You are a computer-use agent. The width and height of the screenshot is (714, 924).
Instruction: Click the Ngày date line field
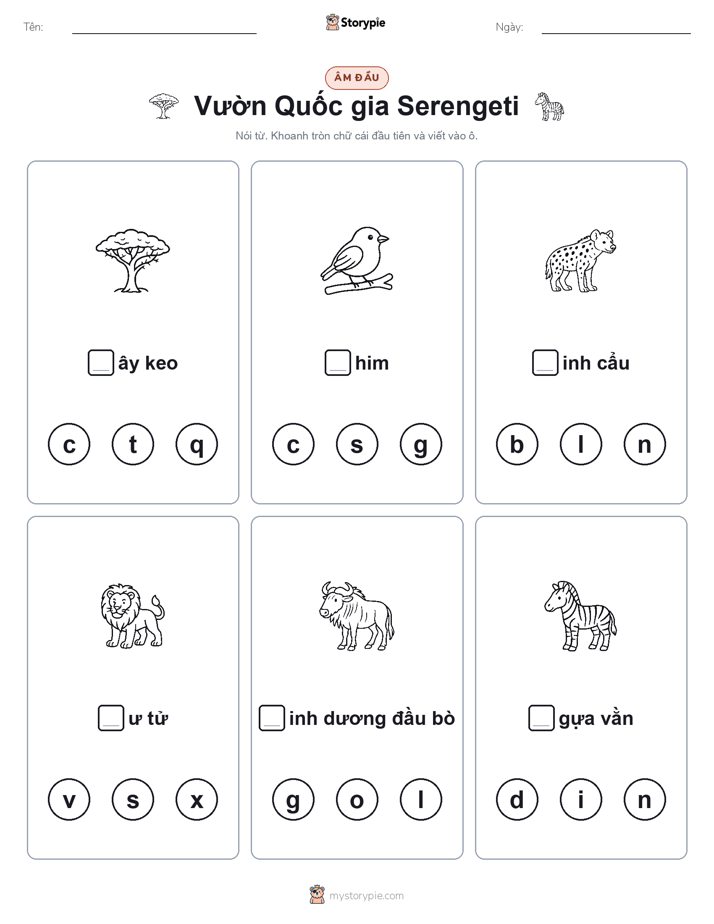(x=616, y=27)
